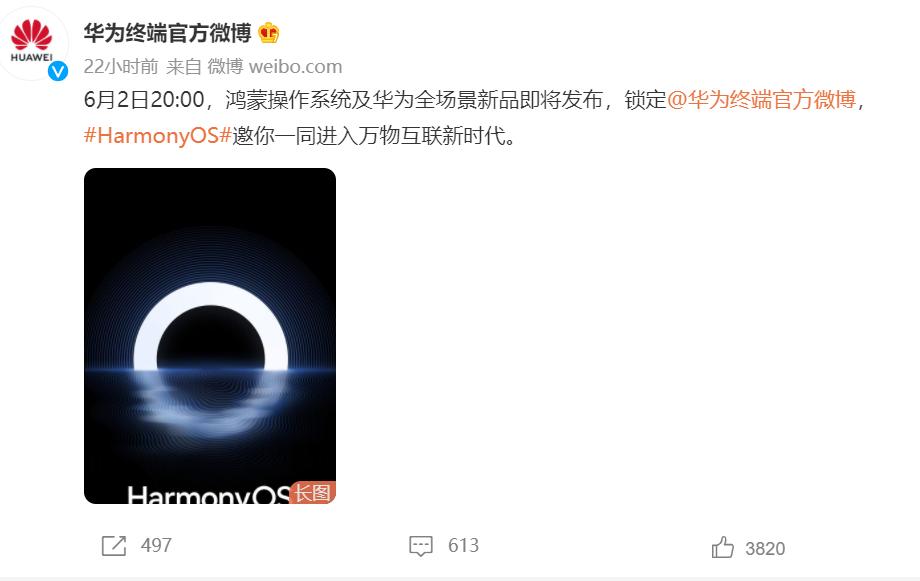
Task: Open the #HarmonyOS# hashtag topic
Action: click(158, 136)
